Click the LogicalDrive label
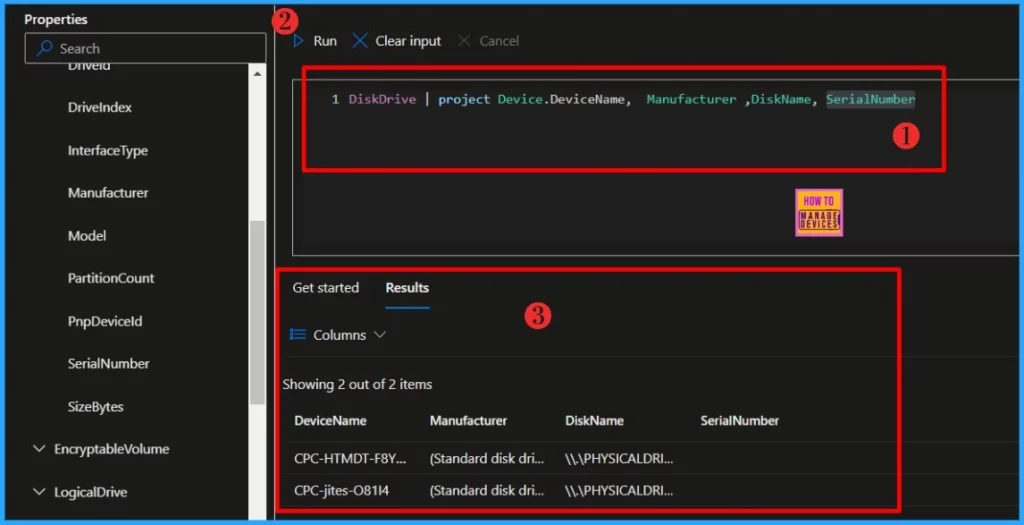The height and width of the screenshot is (525, 1024). pos(91,492)
